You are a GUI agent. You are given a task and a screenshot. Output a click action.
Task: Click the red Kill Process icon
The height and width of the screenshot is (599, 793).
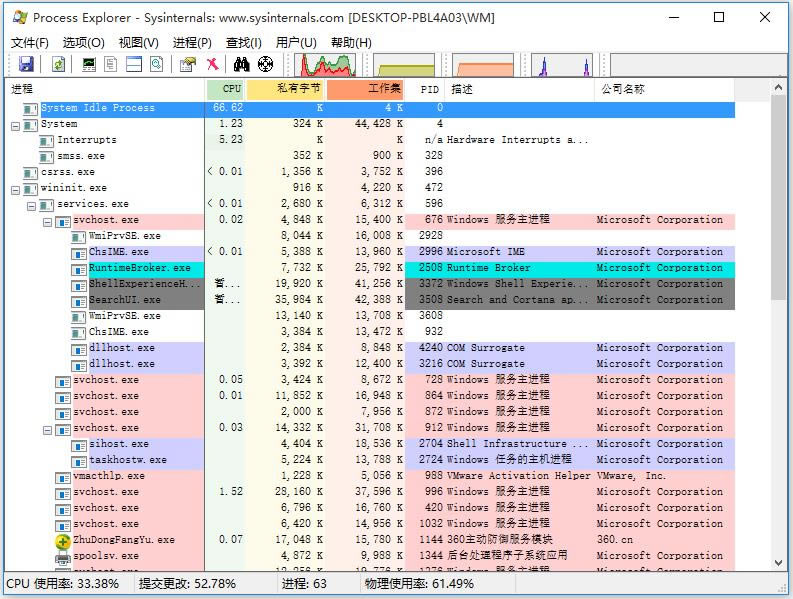pyautogui.click(x=212, y=64)
